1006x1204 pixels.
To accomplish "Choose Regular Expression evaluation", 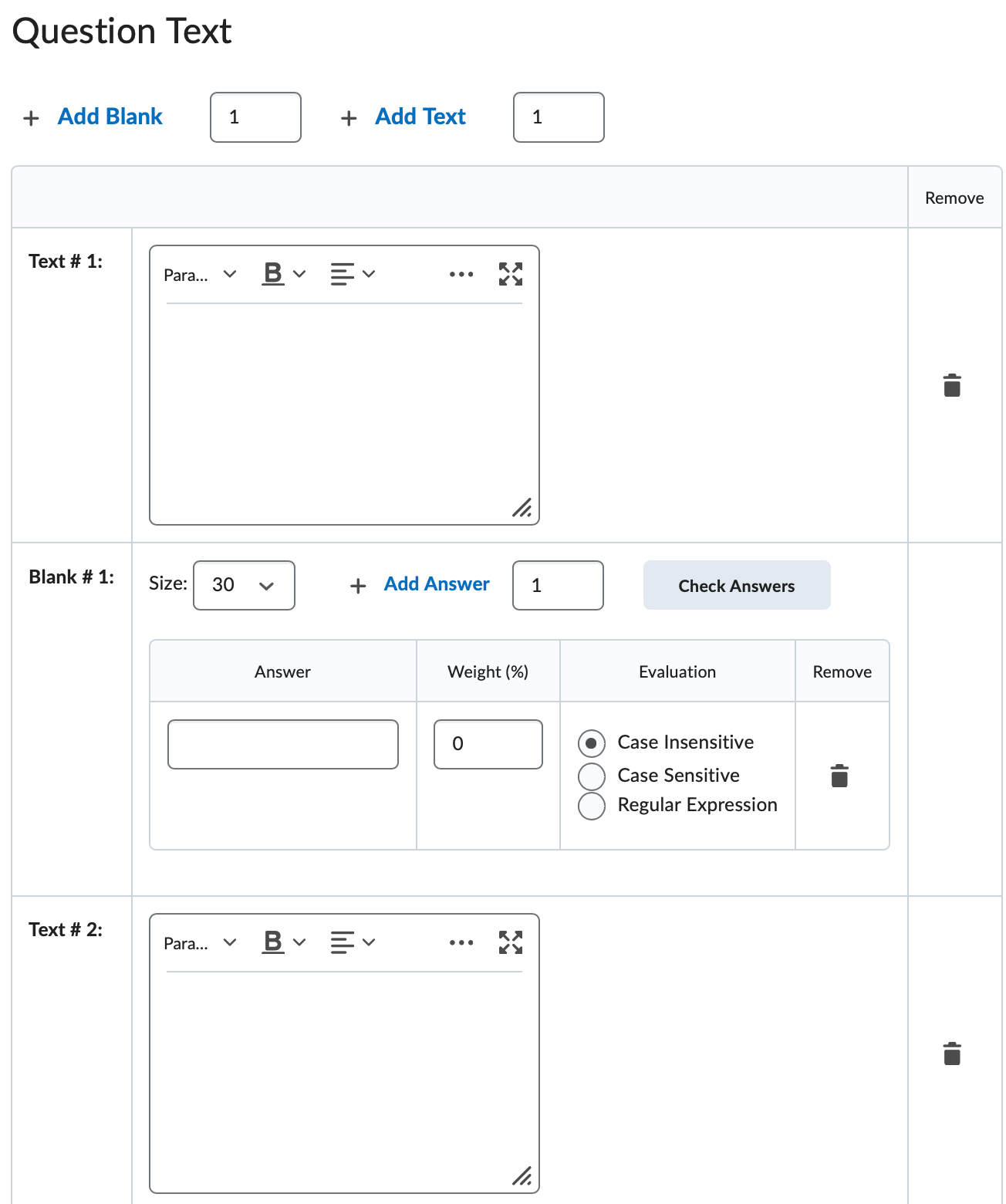I will tap(592, 806).
